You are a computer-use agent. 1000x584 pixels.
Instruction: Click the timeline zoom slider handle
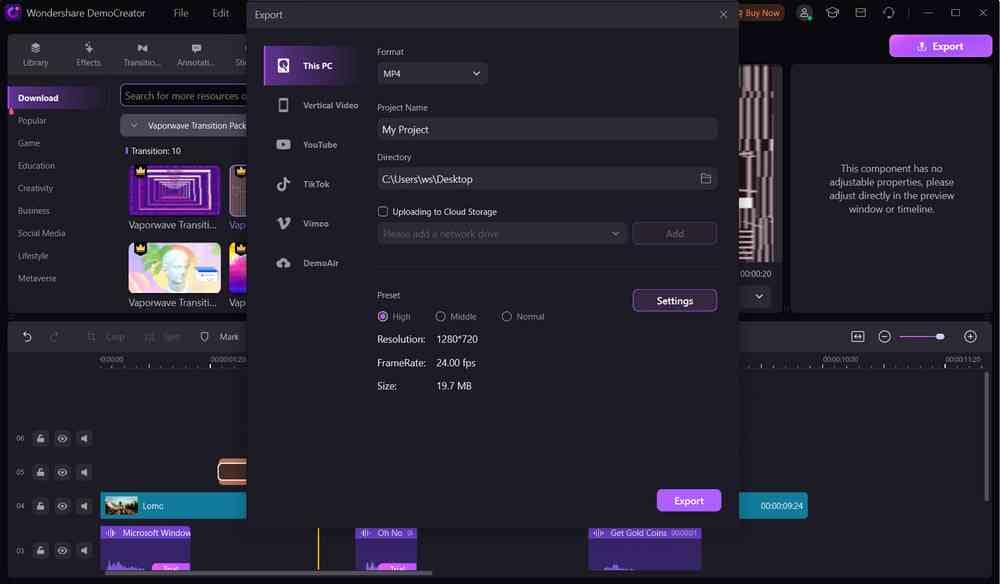(x=939, y=336)
